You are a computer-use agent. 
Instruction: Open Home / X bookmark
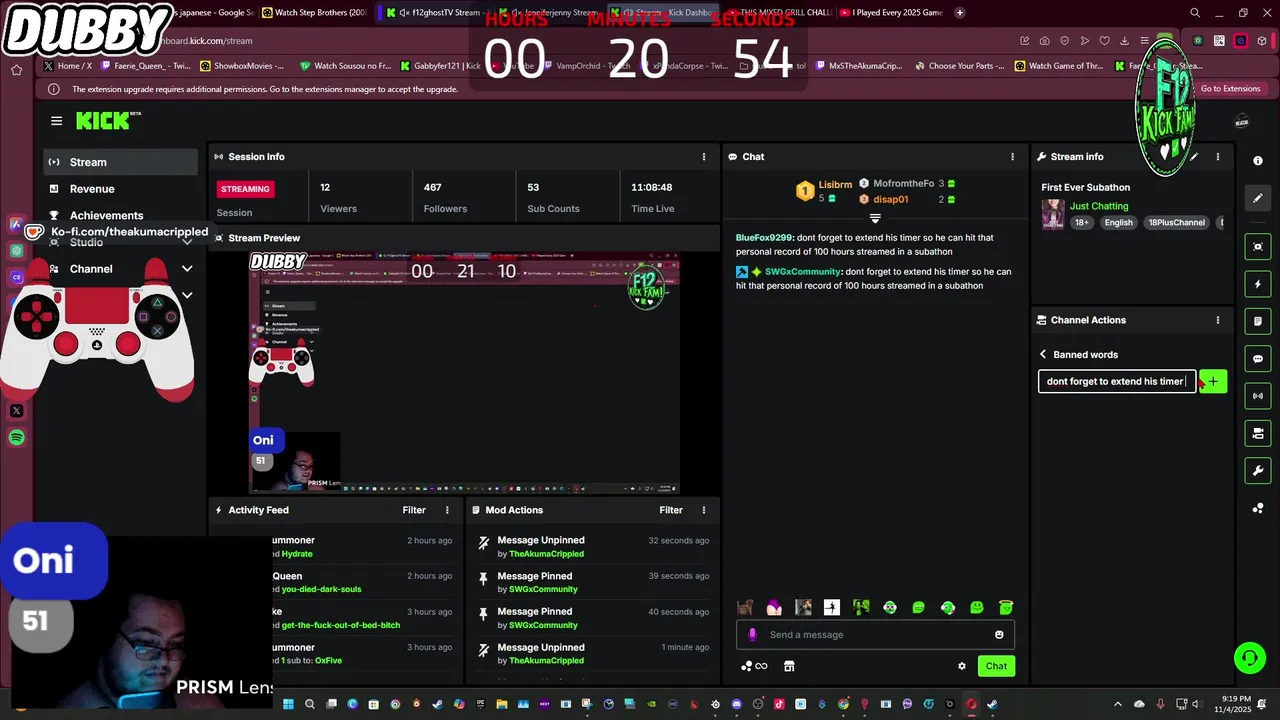pyautogui.click(x=68, y=66)
